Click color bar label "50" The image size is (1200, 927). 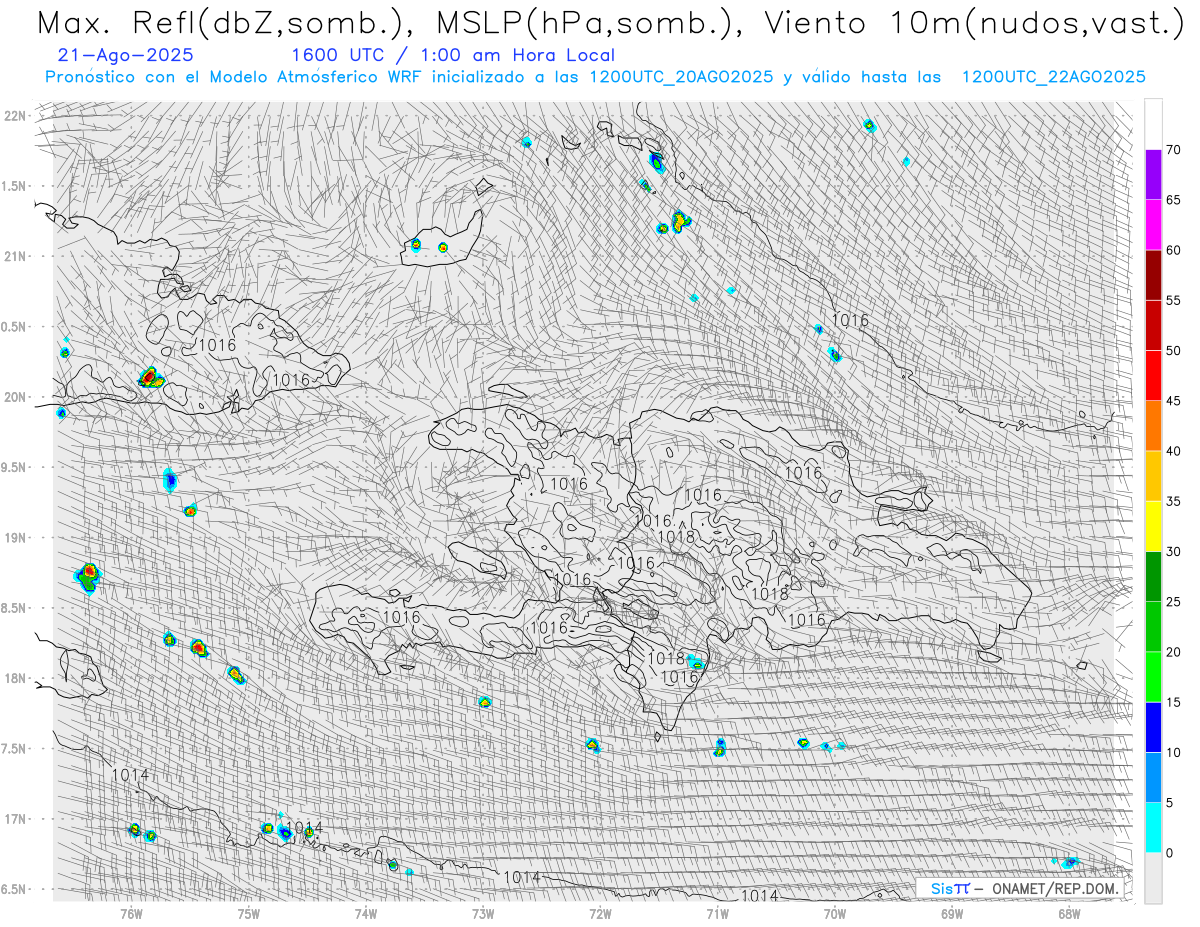pos(1173,351)
